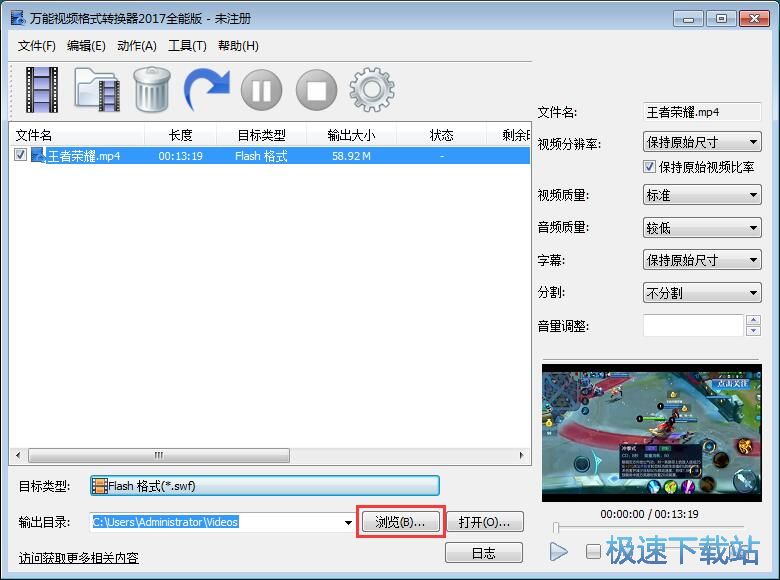
Task: Close the converter window
Action: click(x=754, y=19)
